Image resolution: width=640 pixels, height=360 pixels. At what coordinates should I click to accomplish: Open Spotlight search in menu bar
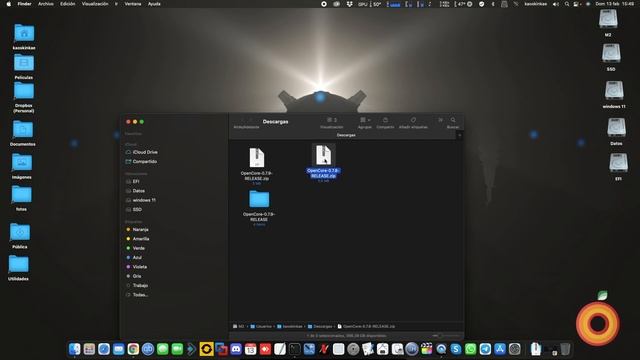point(567,4)
